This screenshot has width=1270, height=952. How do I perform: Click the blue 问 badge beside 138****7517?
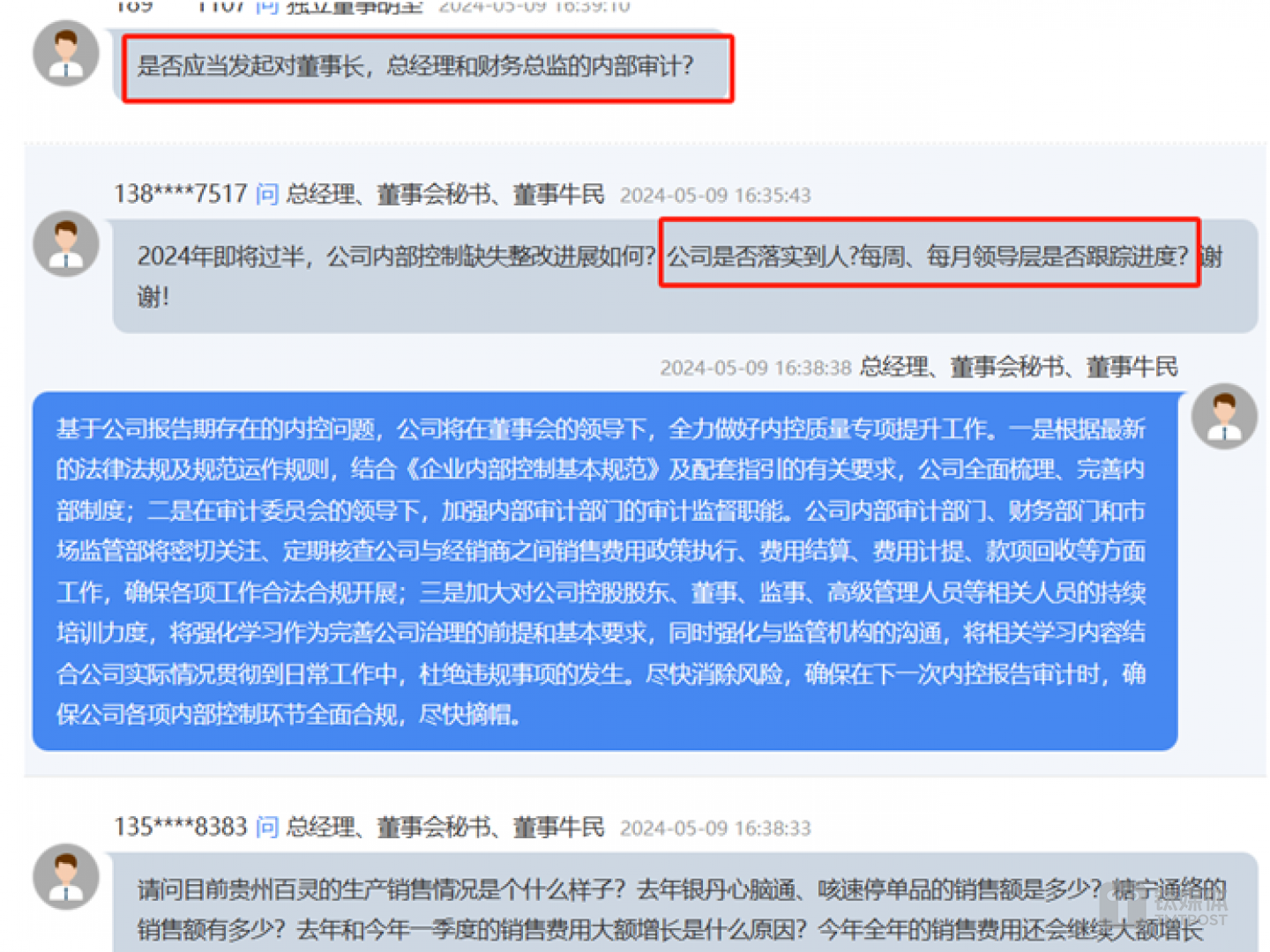tap(266, 195)
